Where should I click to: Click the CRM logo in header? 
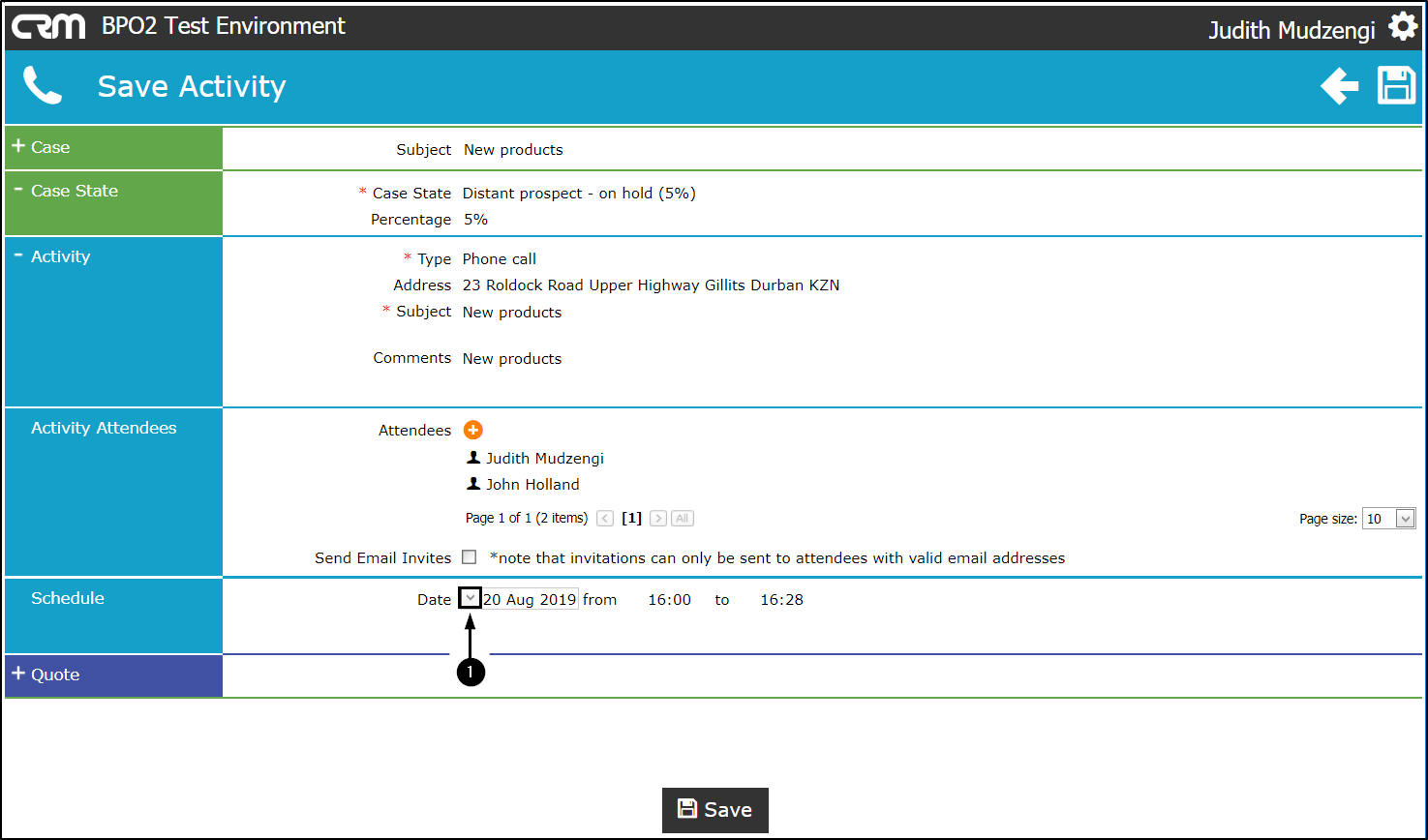(48, 26)
